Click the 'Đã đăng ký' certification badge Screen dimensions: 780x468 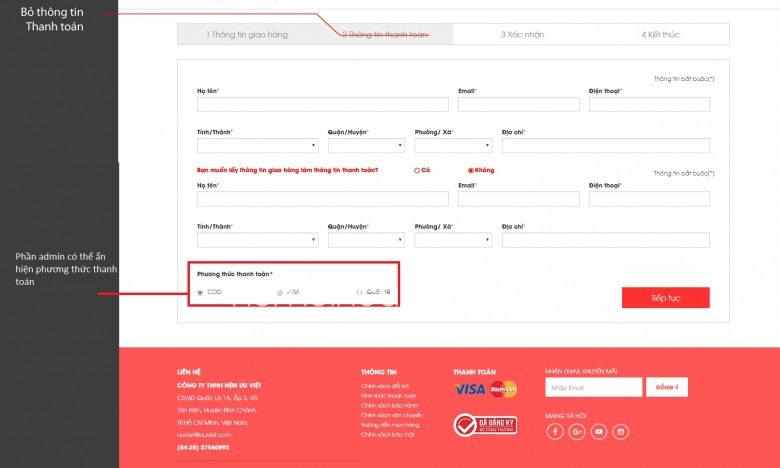[x=485, y=425]
